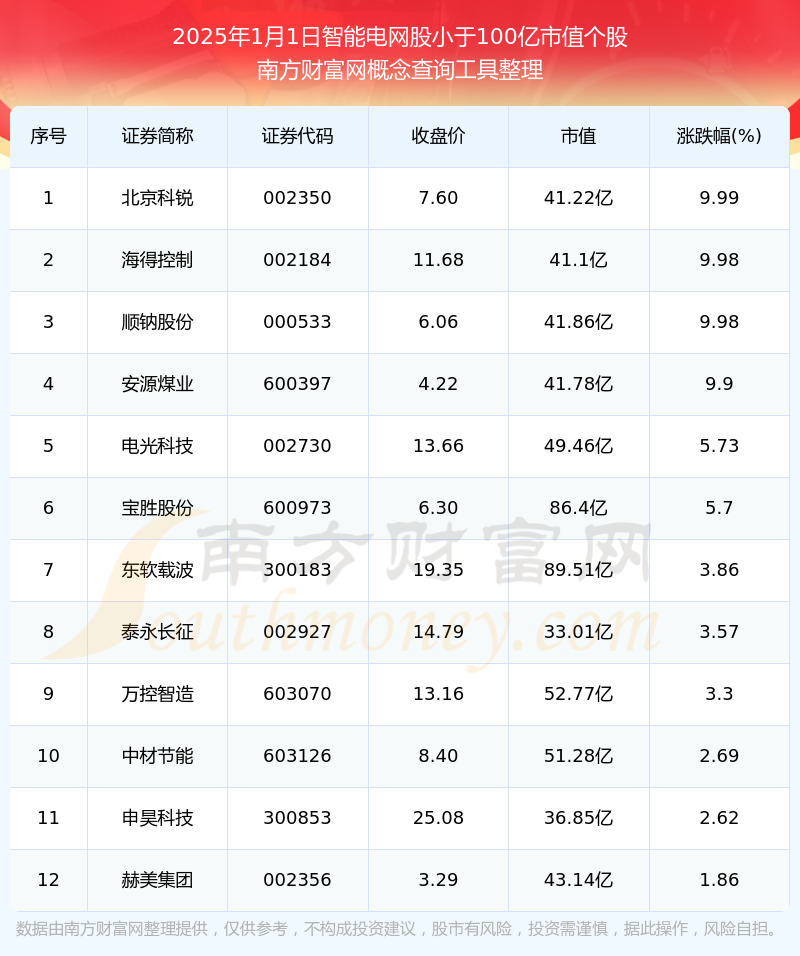Click the closing price 13.66 of 电光科技
This screenshot has height=956, width=800.
point(438,446)
